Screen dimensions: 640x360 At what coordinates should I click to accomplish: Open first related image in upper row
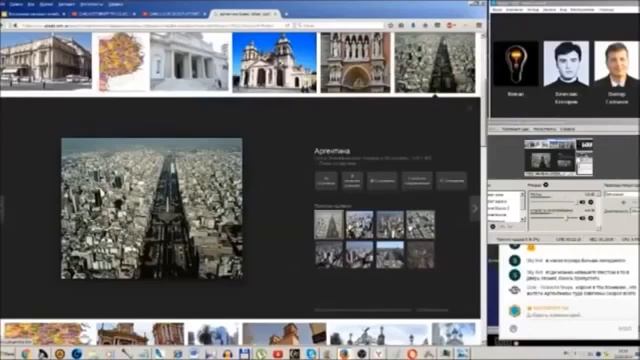tap(329, 224)
